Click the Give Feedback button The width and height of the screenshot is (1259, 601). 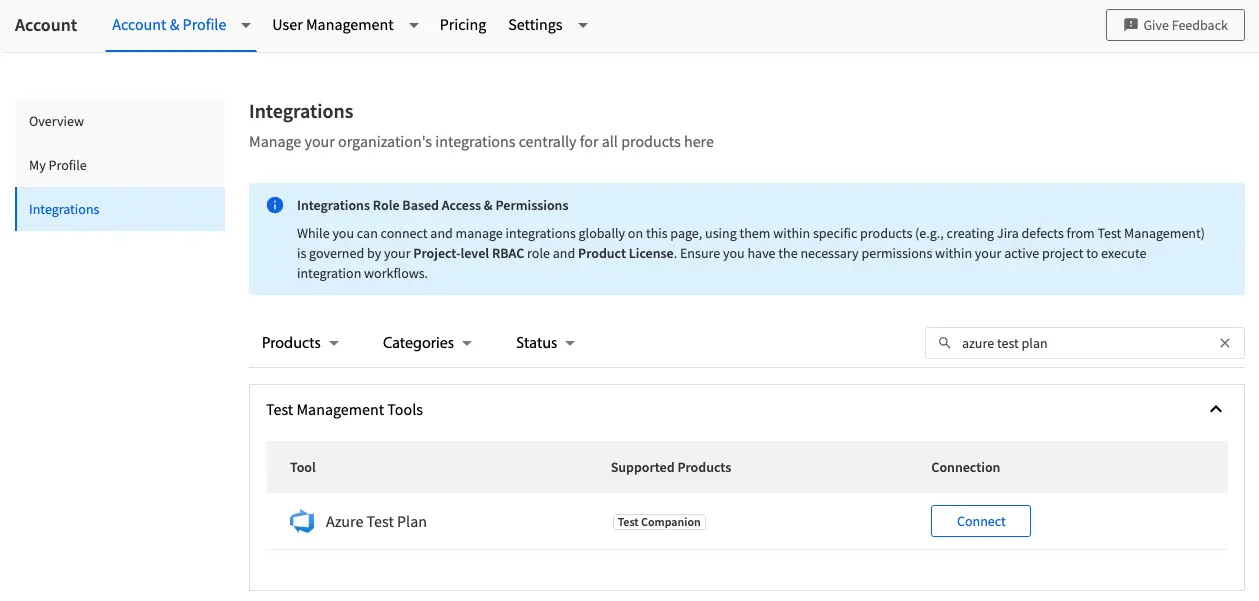click(1175, 25)
